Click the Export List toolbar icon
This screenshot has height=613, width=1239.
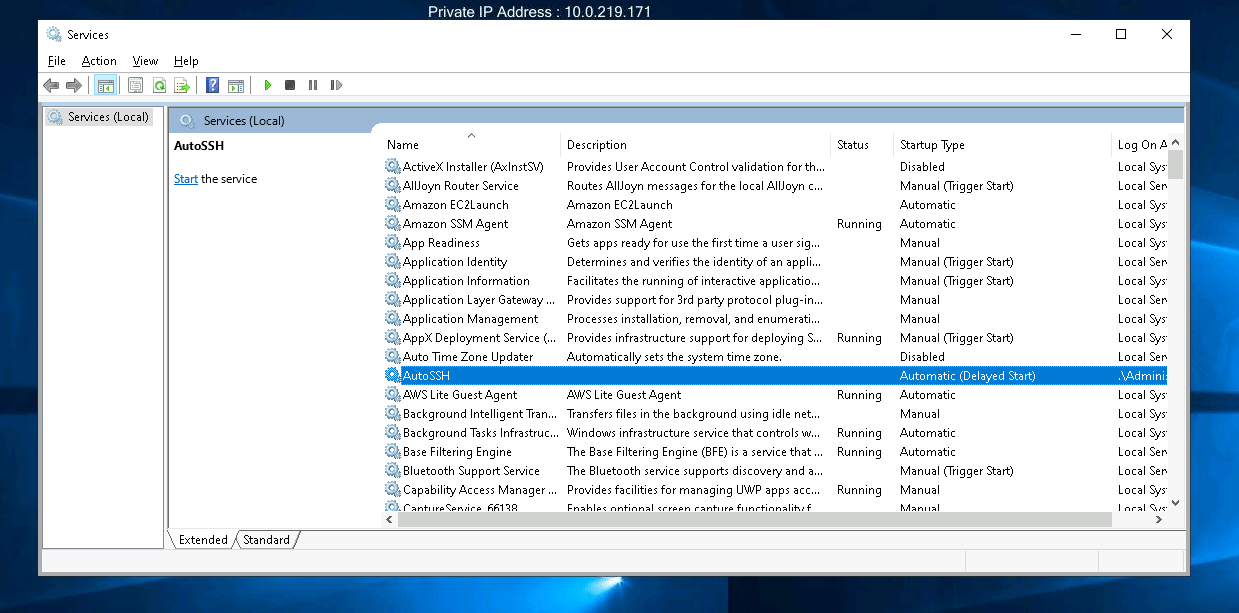point(181,86)
